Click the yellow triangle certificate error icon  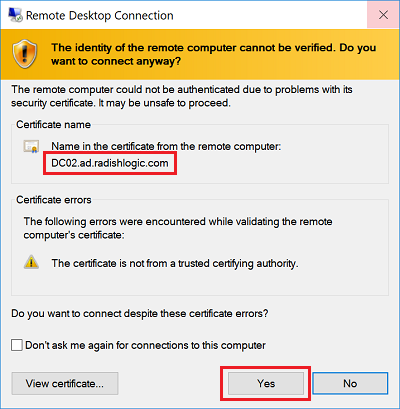[x=31, y=262]
